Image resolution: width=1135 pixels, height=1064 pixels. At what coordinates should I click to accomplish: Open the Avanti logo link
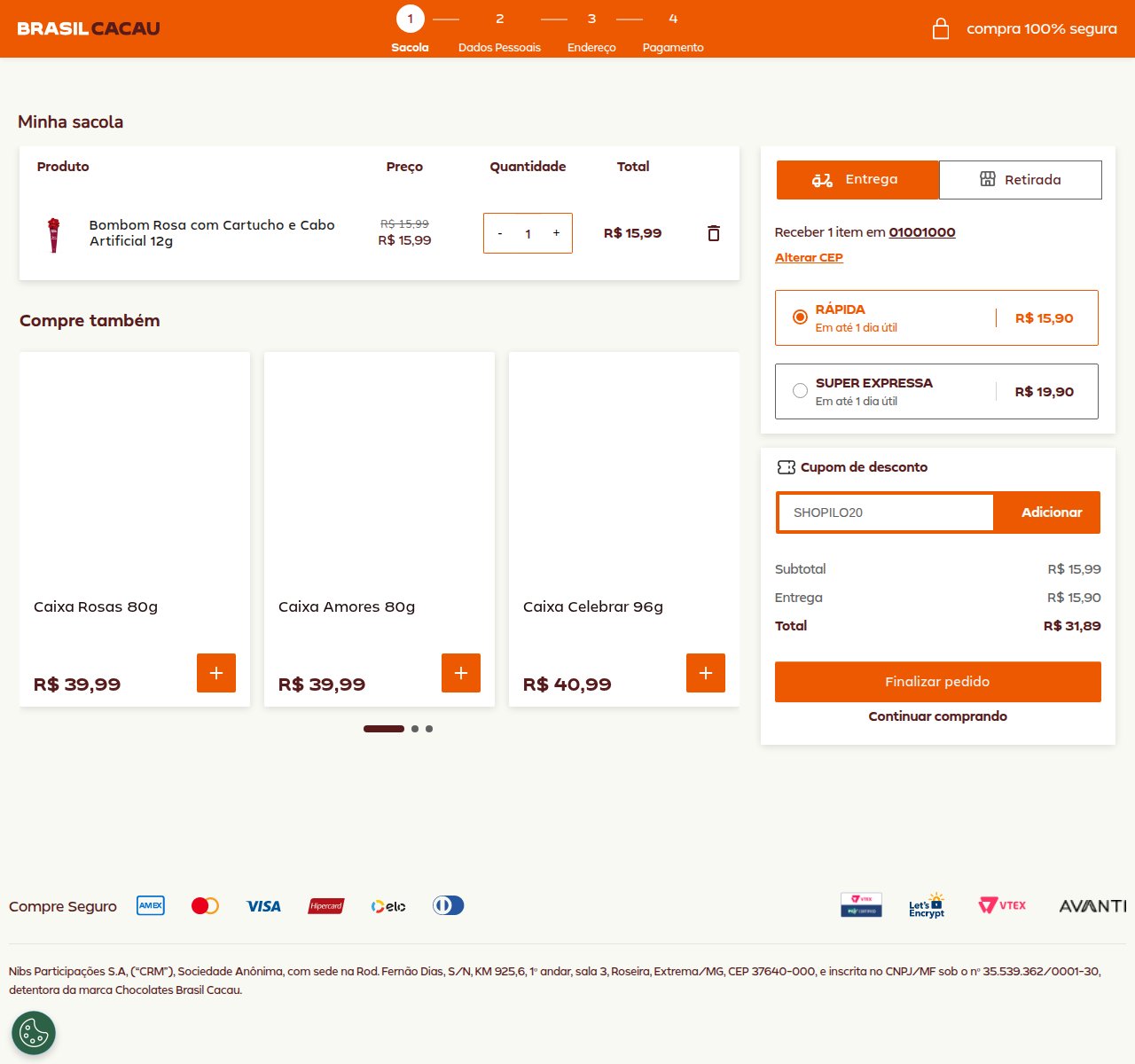click(1092, 906)
